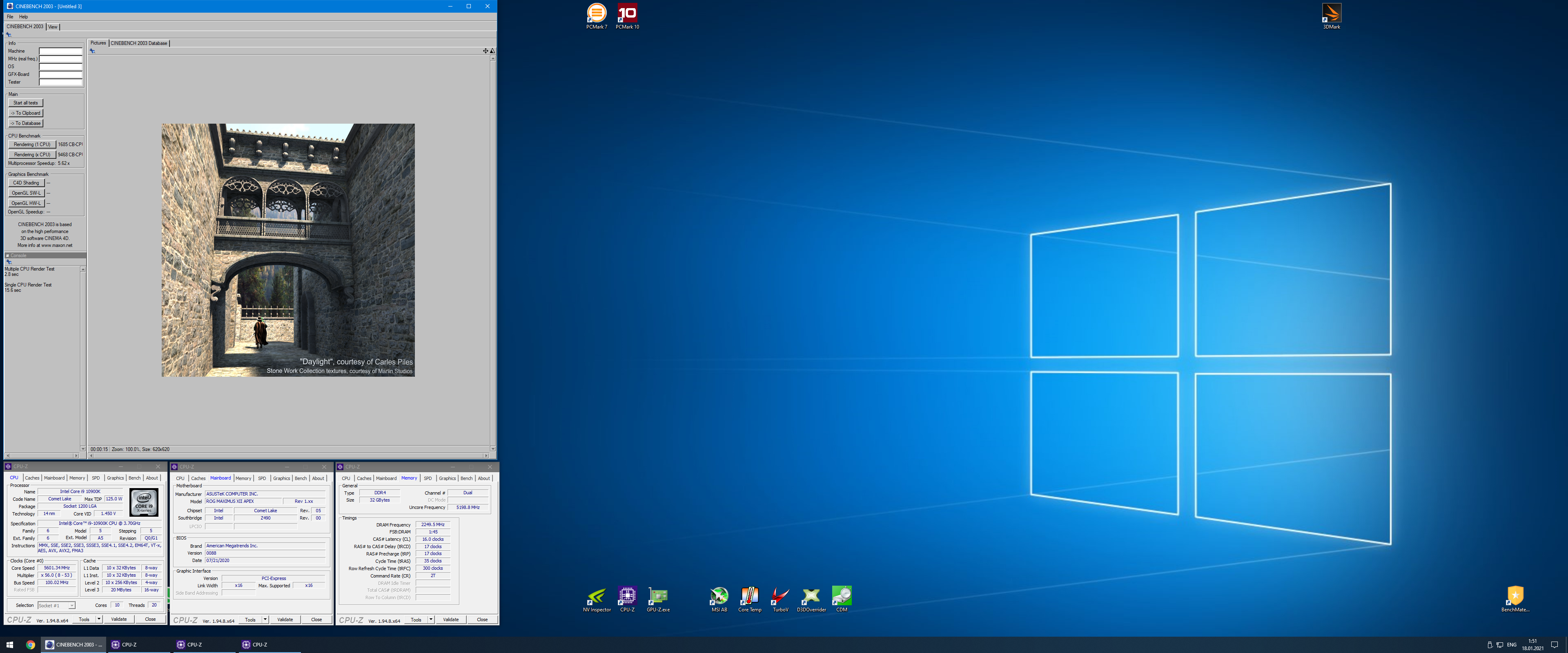This screenshot has width=1568, height=653.
Task: Open PCMark 10 desktop shortcut
Action: click(627, 16)
